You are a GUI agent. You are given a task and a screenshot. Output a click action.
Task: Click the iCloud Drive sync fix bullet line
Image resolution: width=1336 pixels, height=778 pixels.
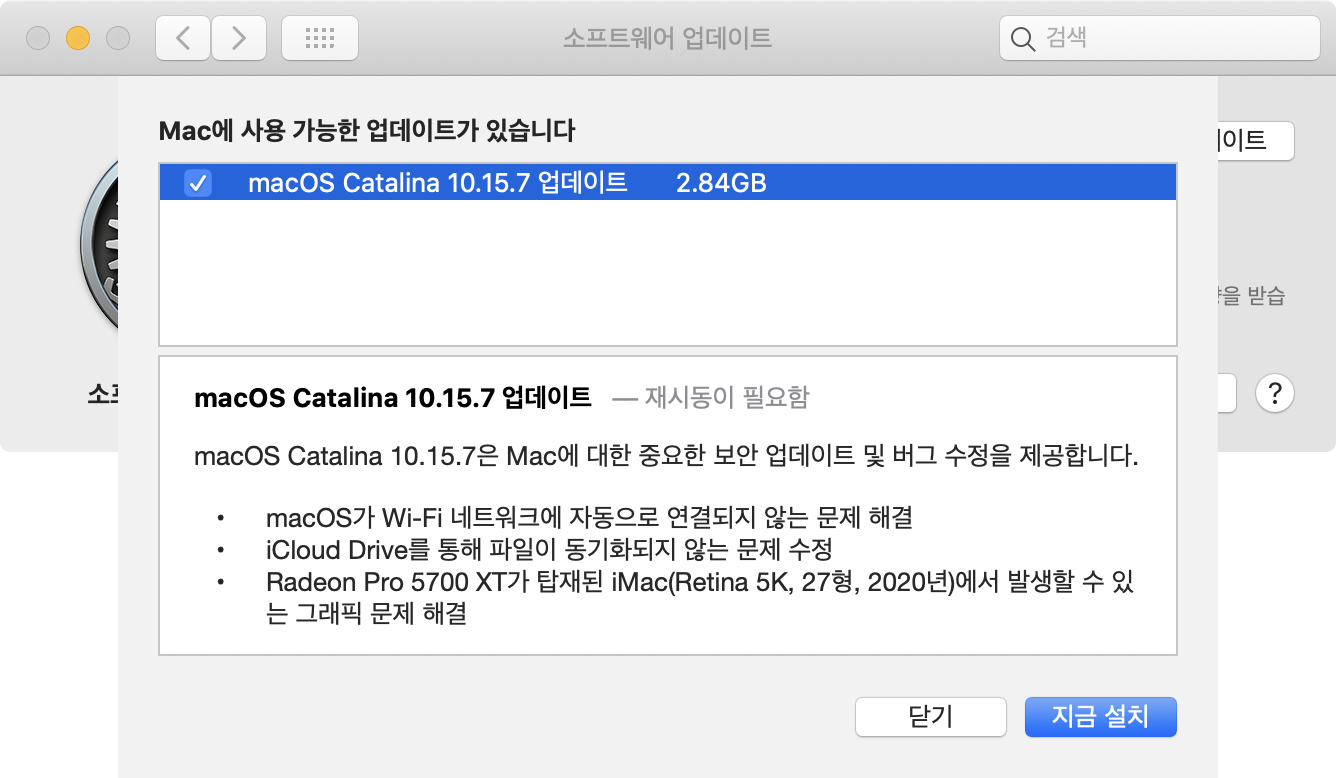click(x=549, y=550)
